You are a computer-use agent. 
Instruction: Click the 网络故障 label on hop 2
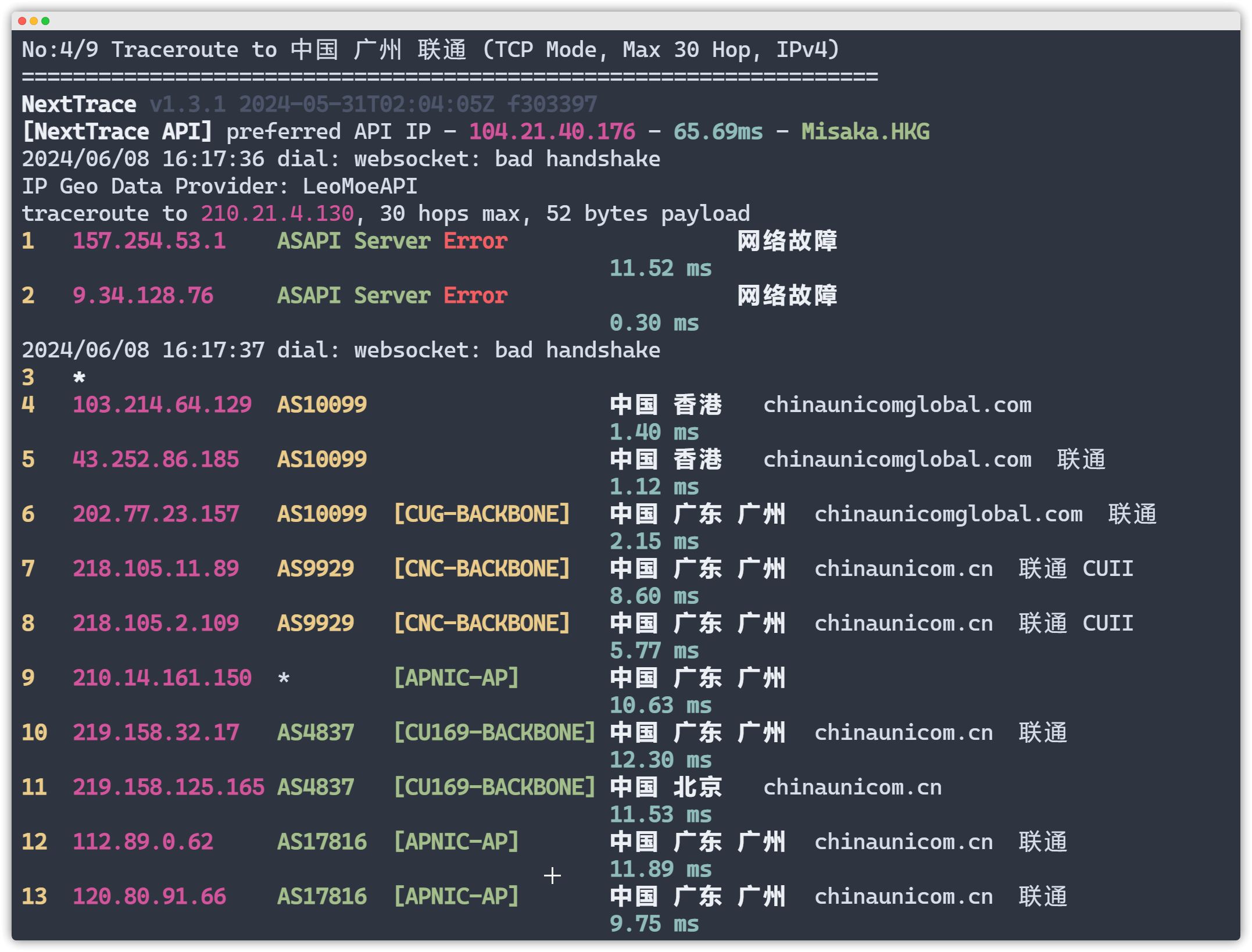pyautogui.click(x=787, y=296)
